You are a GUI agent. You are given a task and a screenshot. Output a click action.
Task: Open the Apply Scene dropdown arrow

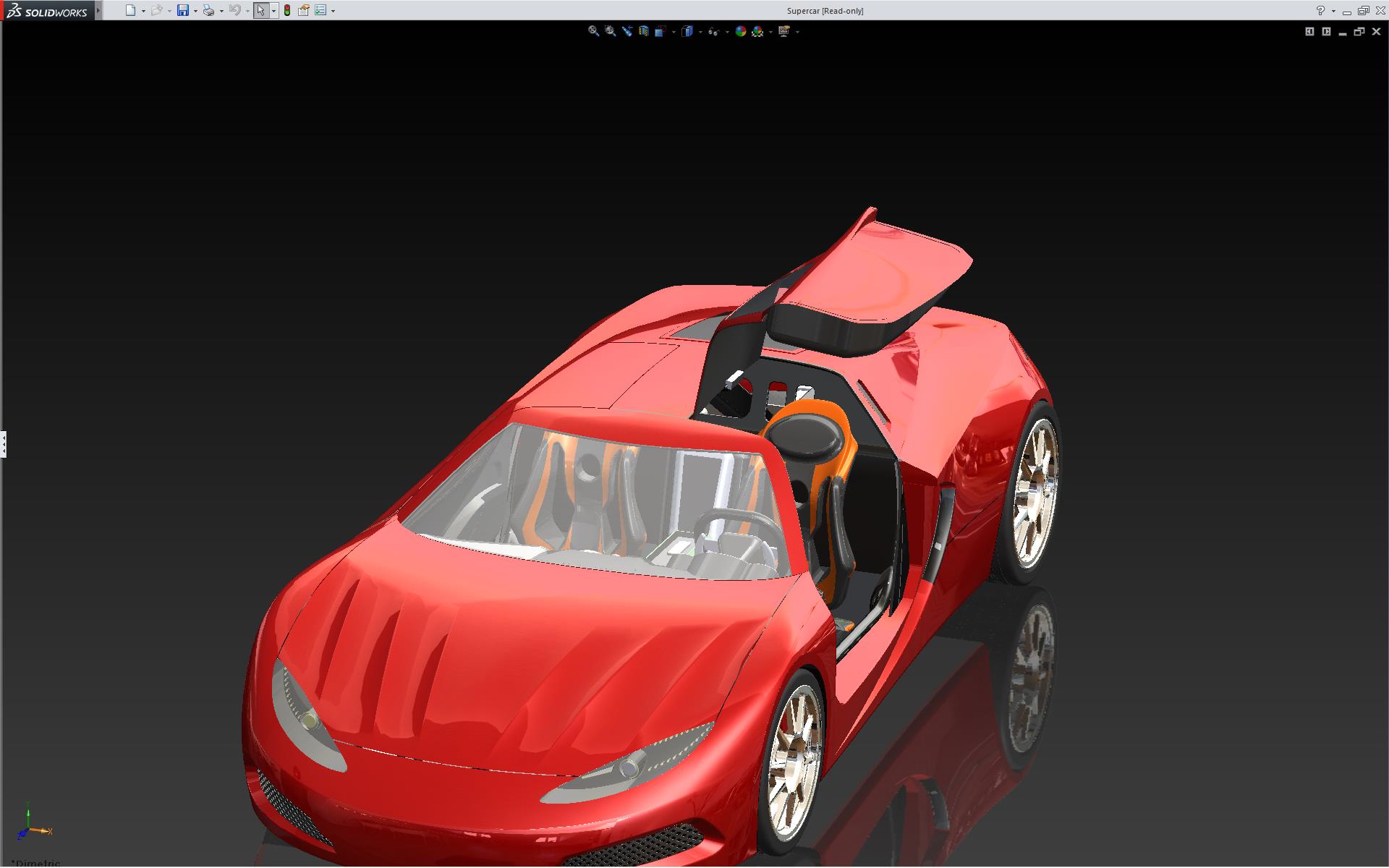[x=770, y=32]
